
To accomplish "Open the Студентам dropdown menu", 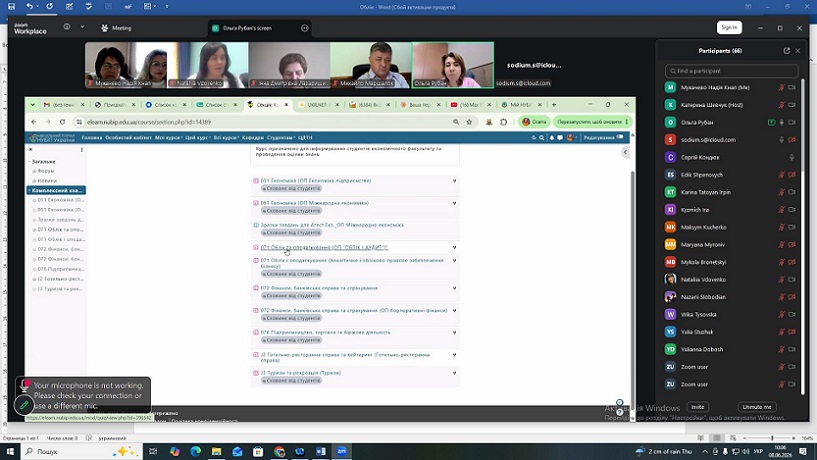I will 281,138.
